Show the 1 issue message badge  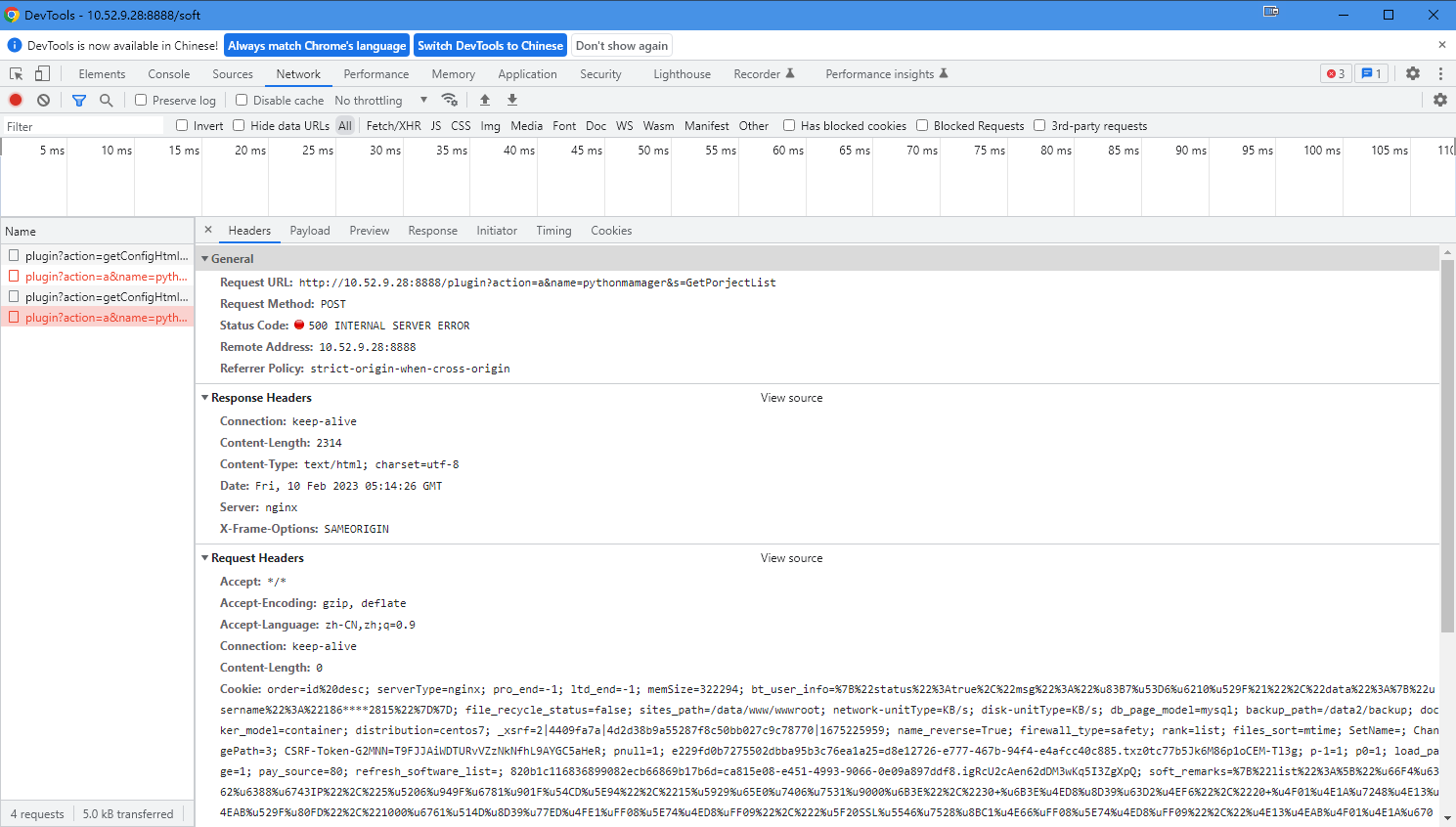1372,73
